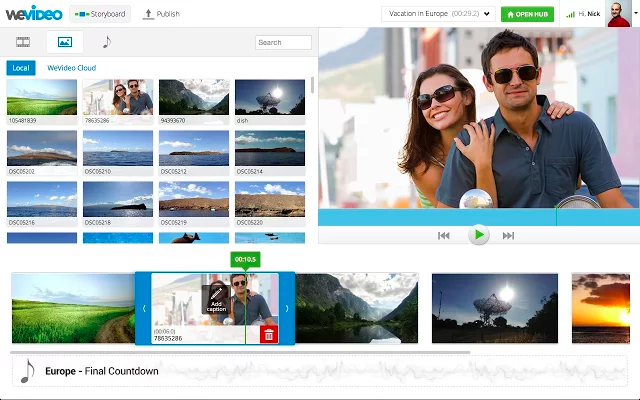Skip to previous clip in preview
This screenshot has height=400, width=640.
pos(444,236)
